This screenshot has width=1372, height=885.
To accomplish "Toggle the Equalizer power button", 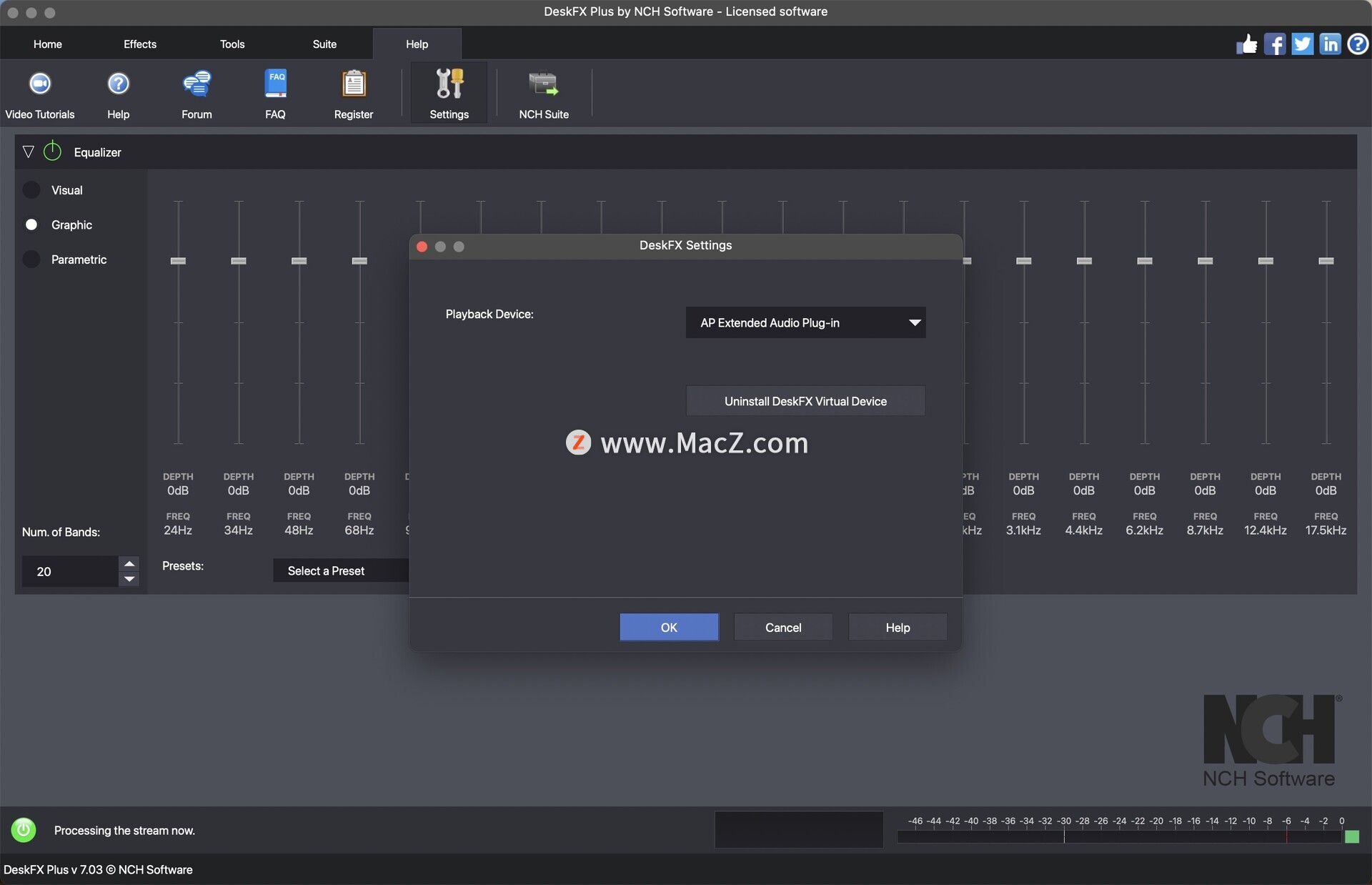I will click(x=53, y=152).
